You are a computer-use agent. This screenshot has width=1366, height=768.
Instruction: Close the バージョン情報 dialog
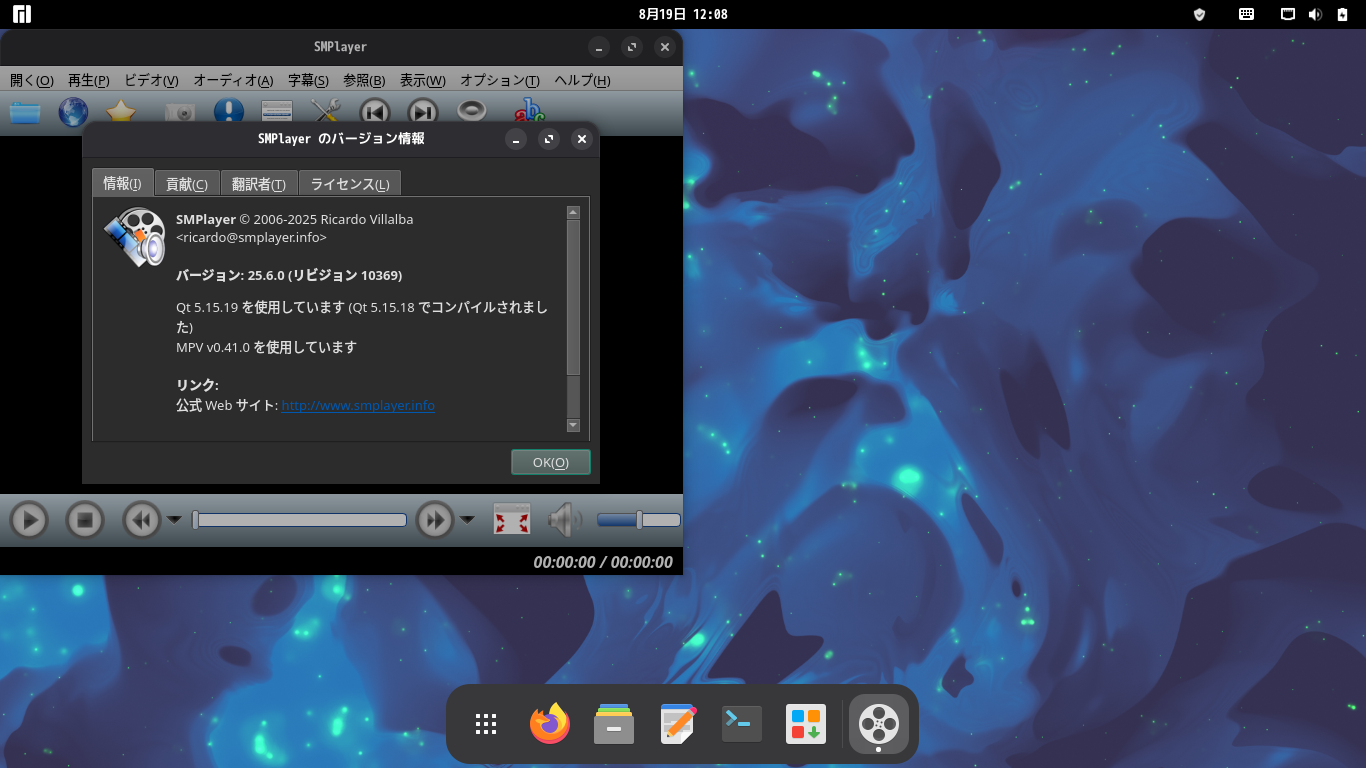(582, 139)
